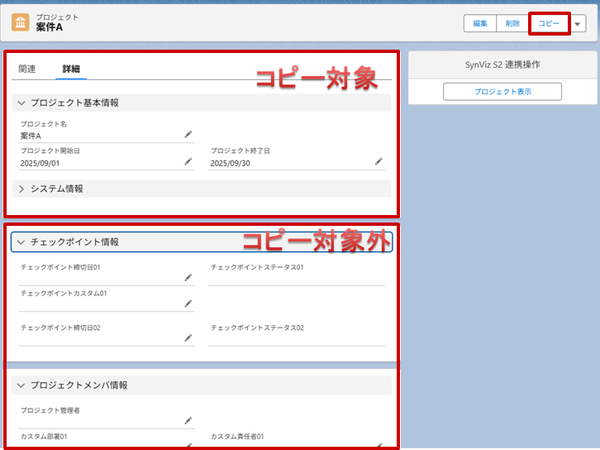Click the 編集 button
The image size is (600, 450).
(x=480, y=24)
